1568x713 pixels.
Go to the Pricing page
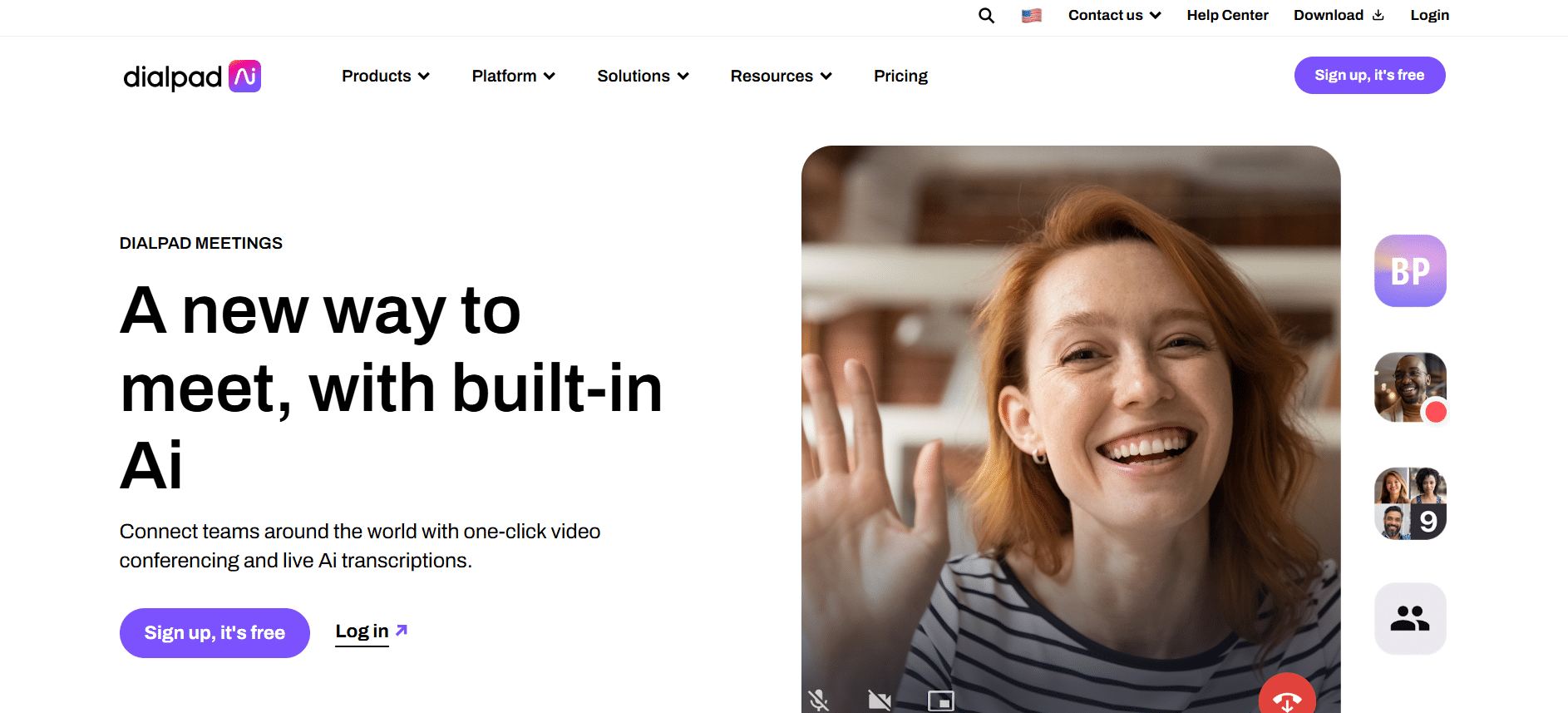(900, 76)
